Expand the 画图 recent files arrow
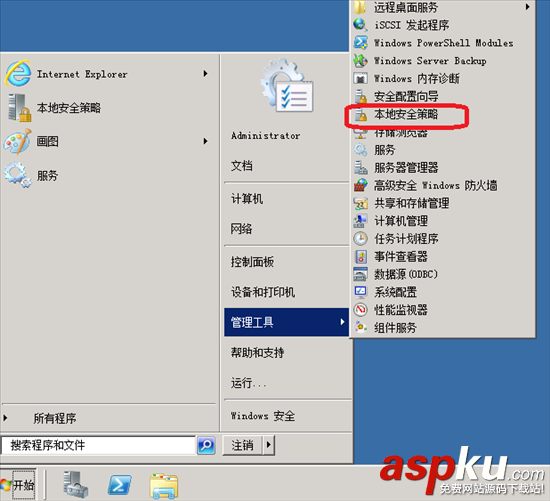The image size is (550, 501). [x=206, y=141]
